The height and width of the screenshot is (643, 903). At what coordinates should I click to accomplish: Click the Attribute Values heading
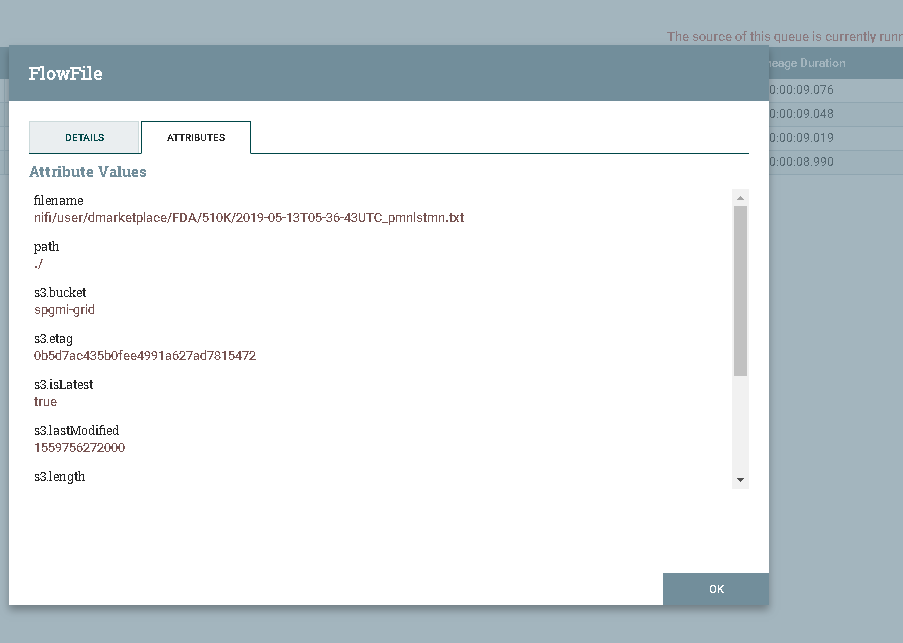tap(88, 171)
